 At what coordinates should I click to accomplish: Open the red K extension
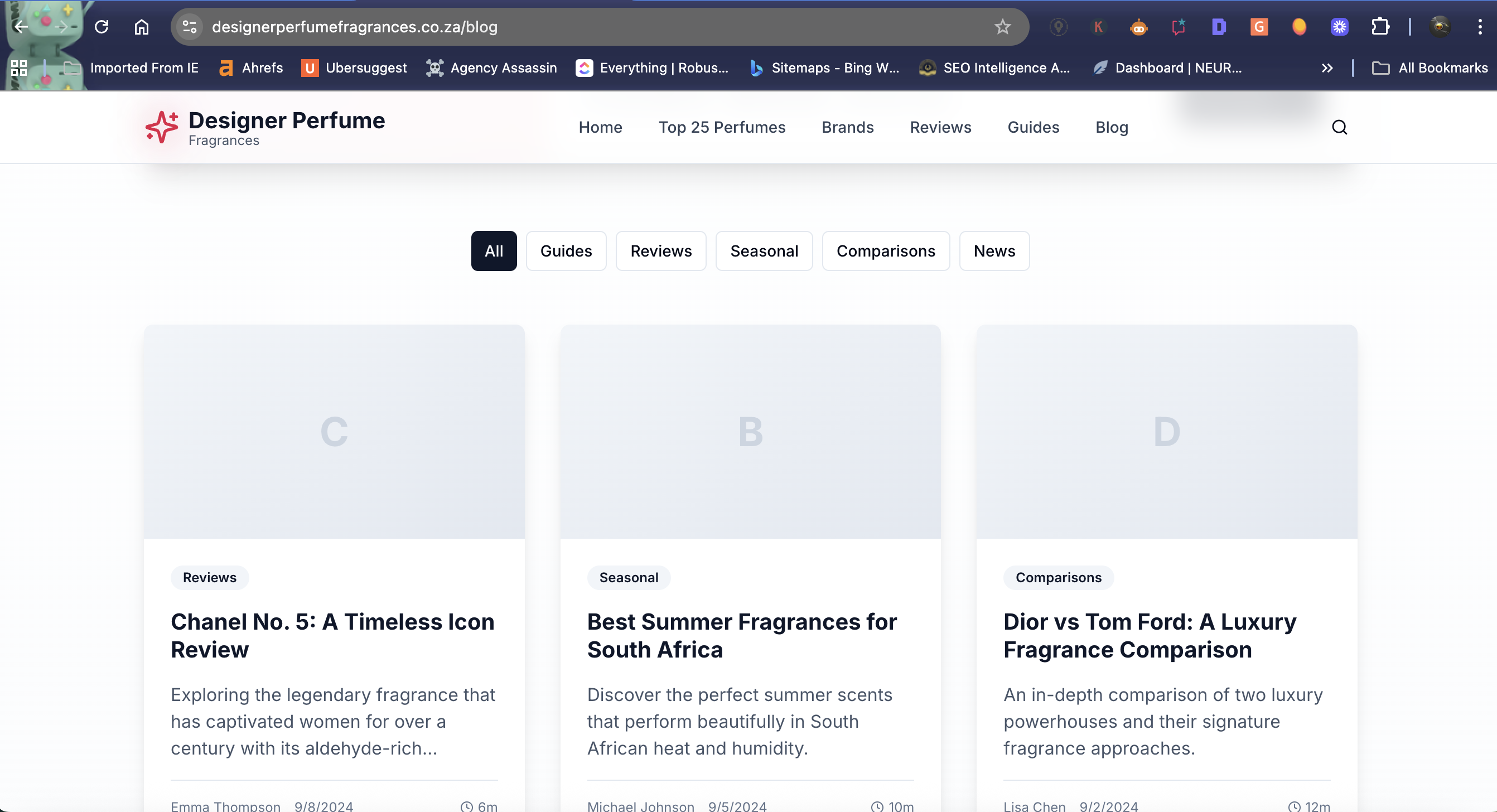click(x=1098, y=27)
